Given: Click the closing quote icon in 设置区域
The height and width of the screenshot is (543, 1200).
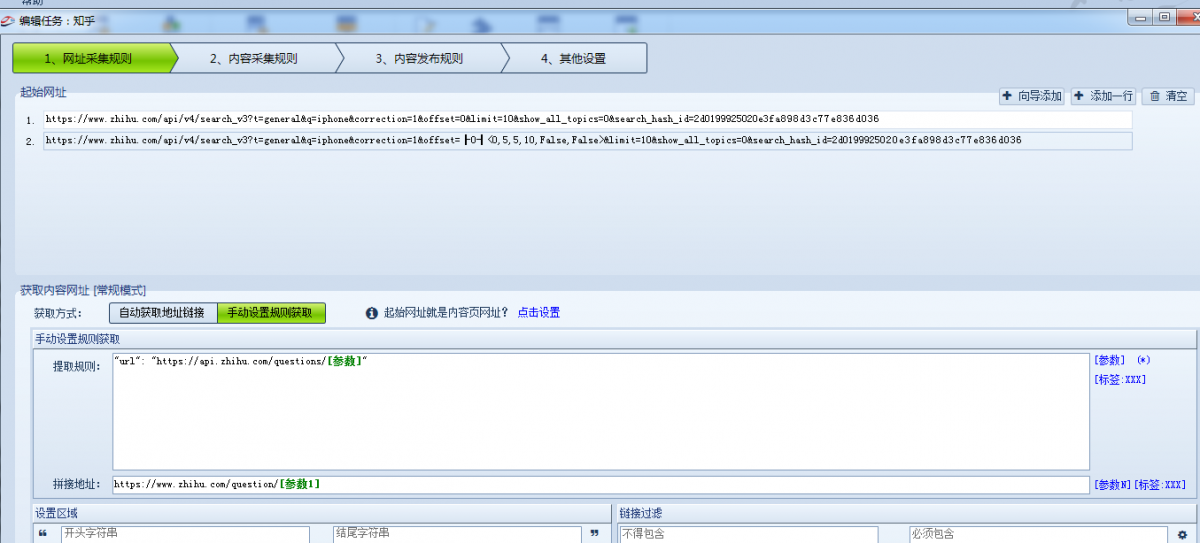Looking at the screenshot, I should 596,534.
